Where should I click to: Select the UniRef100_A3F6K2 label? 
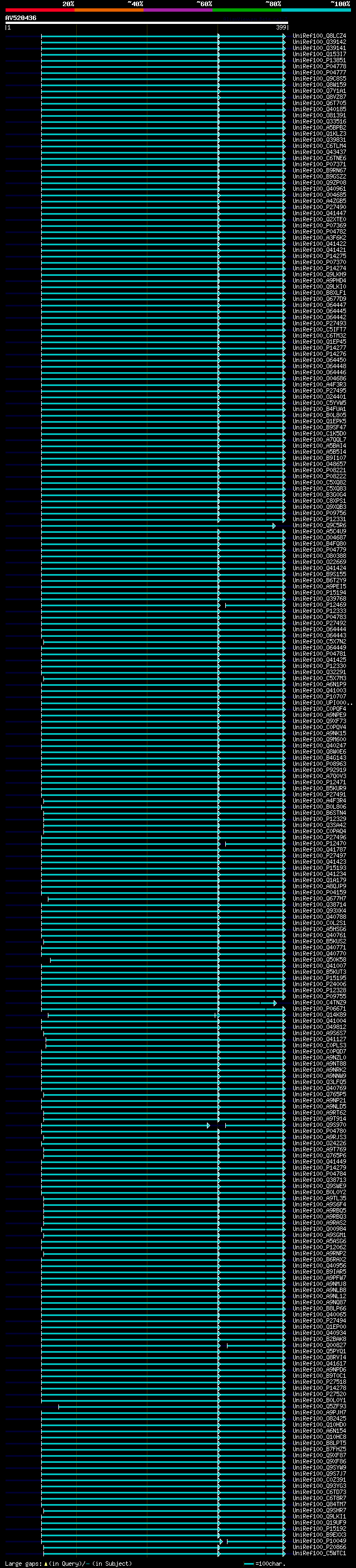[319, 238]
